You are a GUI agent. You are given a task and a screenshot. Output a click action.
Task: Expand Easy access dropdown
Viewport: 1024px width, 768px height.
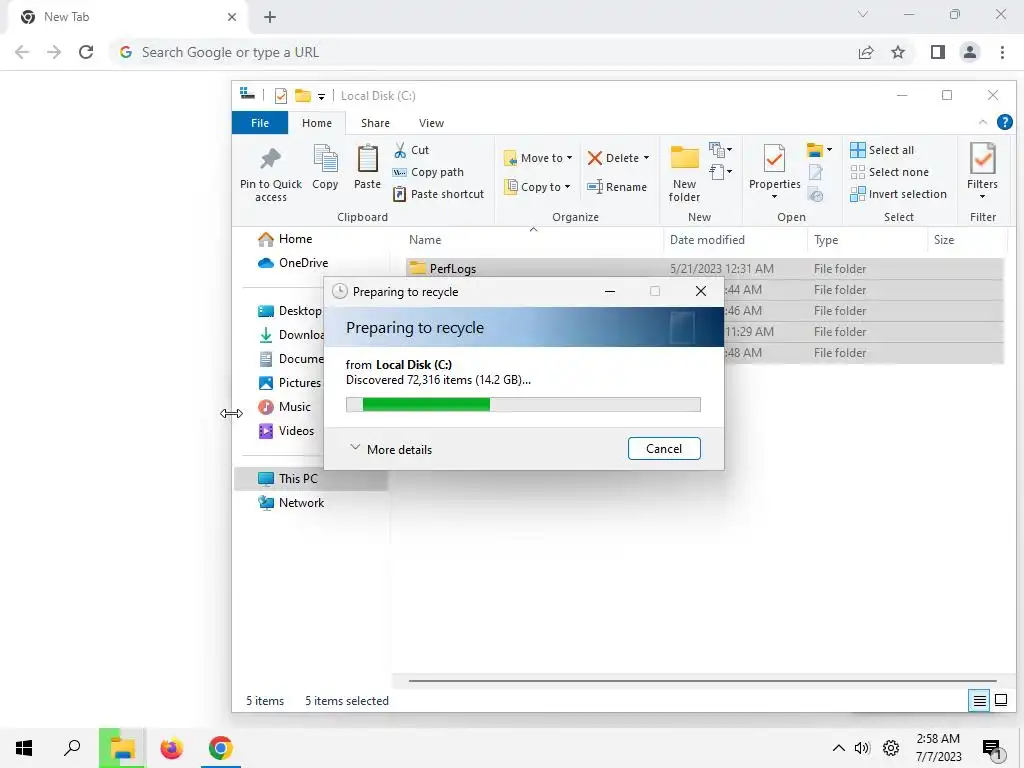720,172
